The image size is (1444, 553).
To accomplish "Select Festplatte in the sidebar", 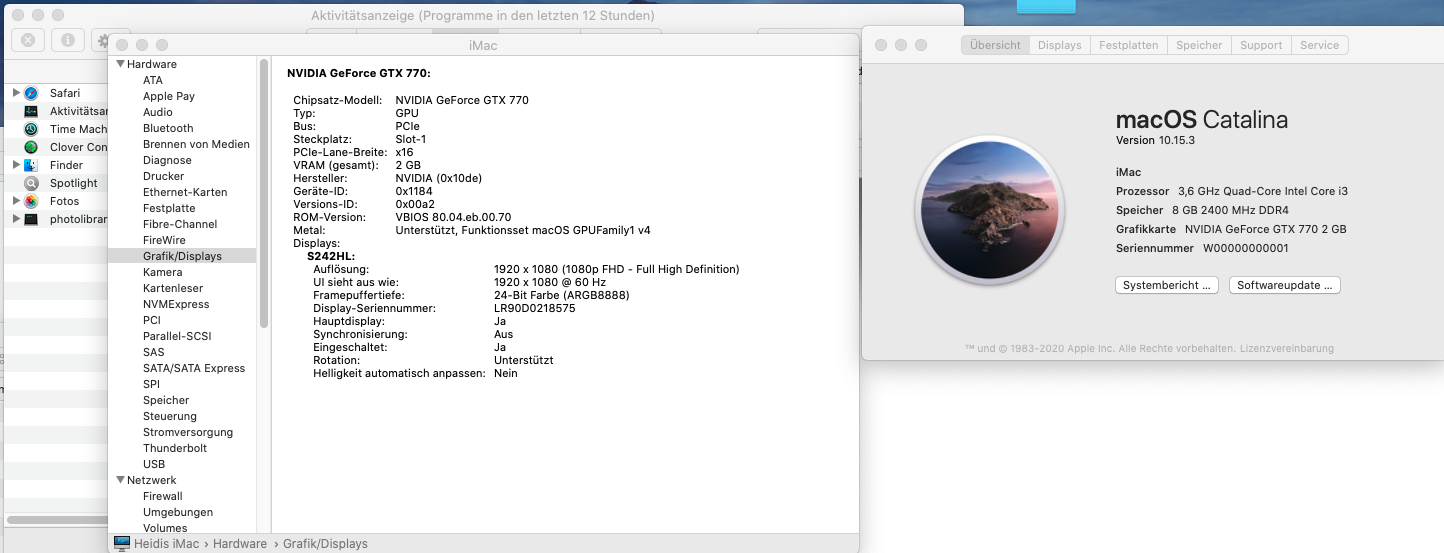I will 169,208.
